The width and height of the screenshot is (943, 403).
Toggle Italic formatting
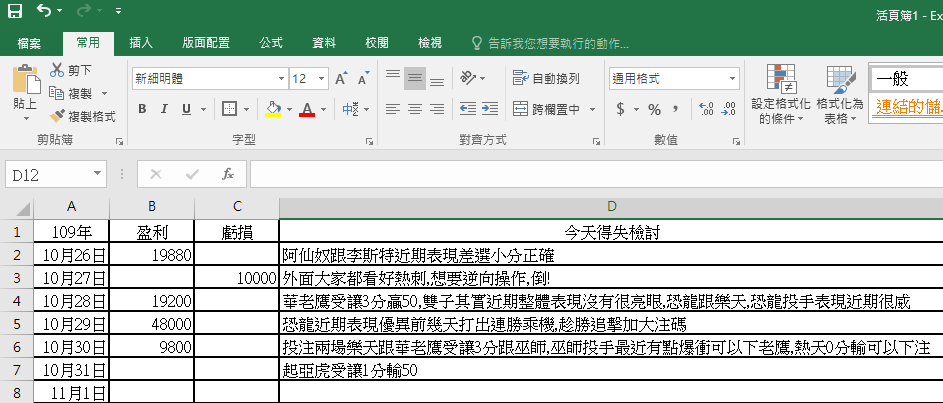pos(164,109)
